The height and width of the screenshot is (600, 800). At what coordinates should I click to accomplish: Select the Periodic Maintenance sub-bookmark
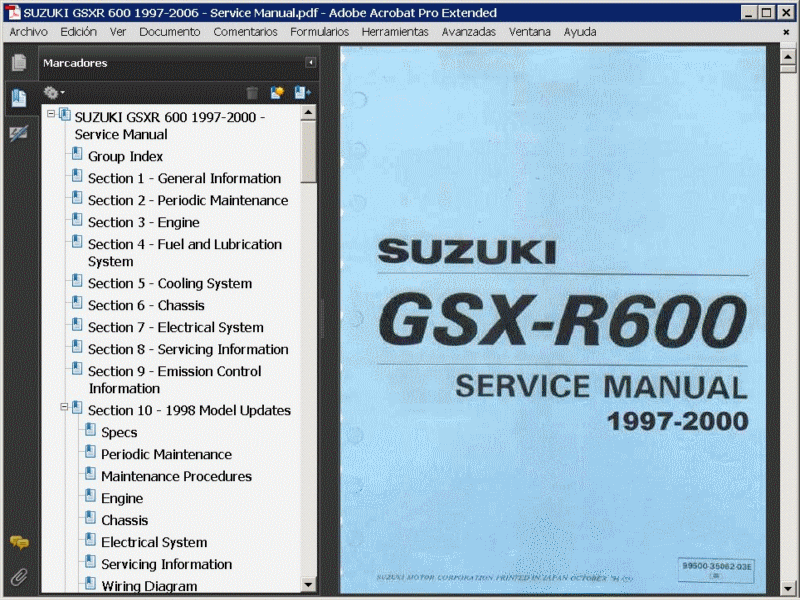tap(166, 454)
